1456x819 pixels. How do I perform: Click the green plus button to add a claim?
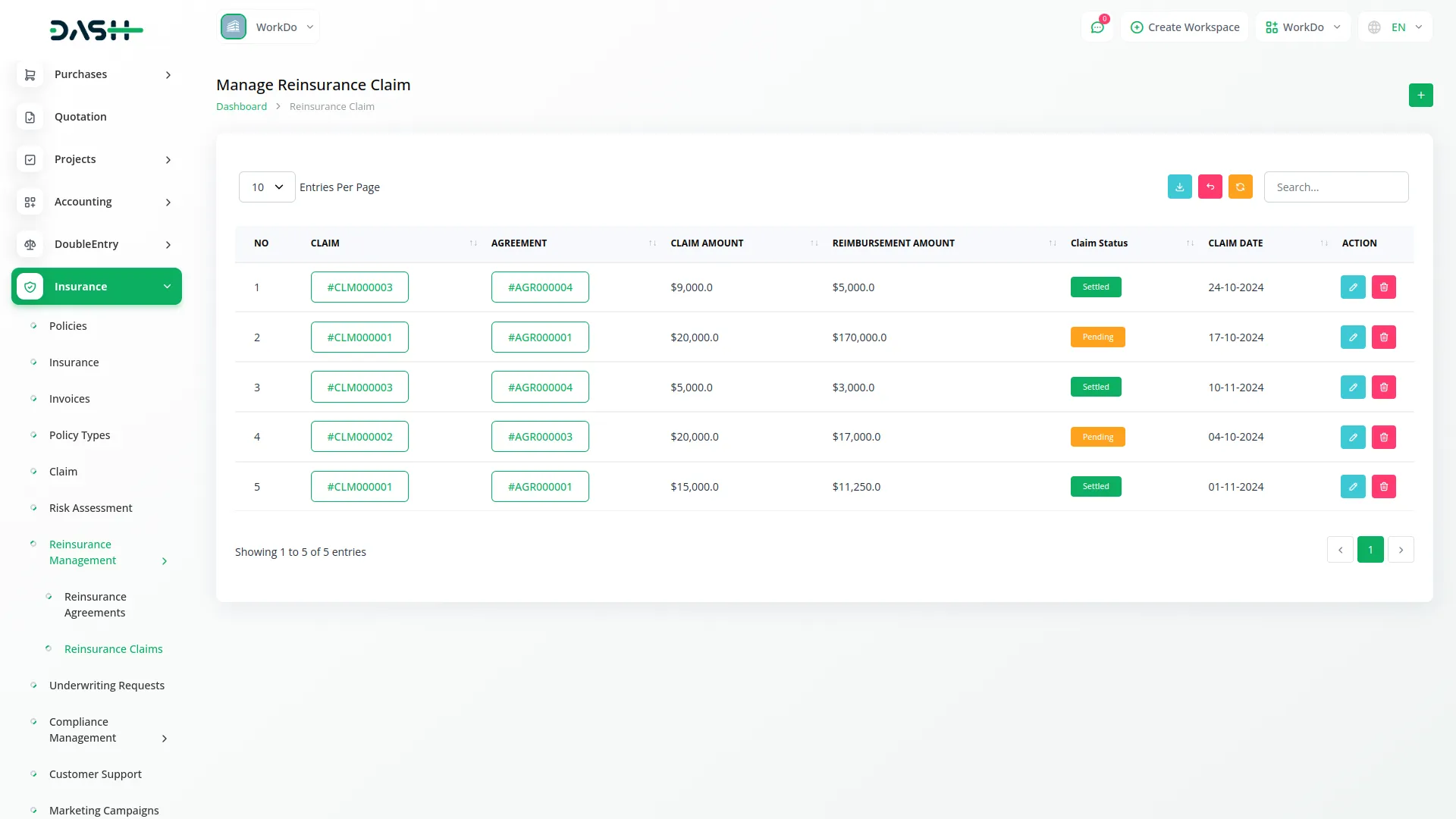click(1421, 95)
